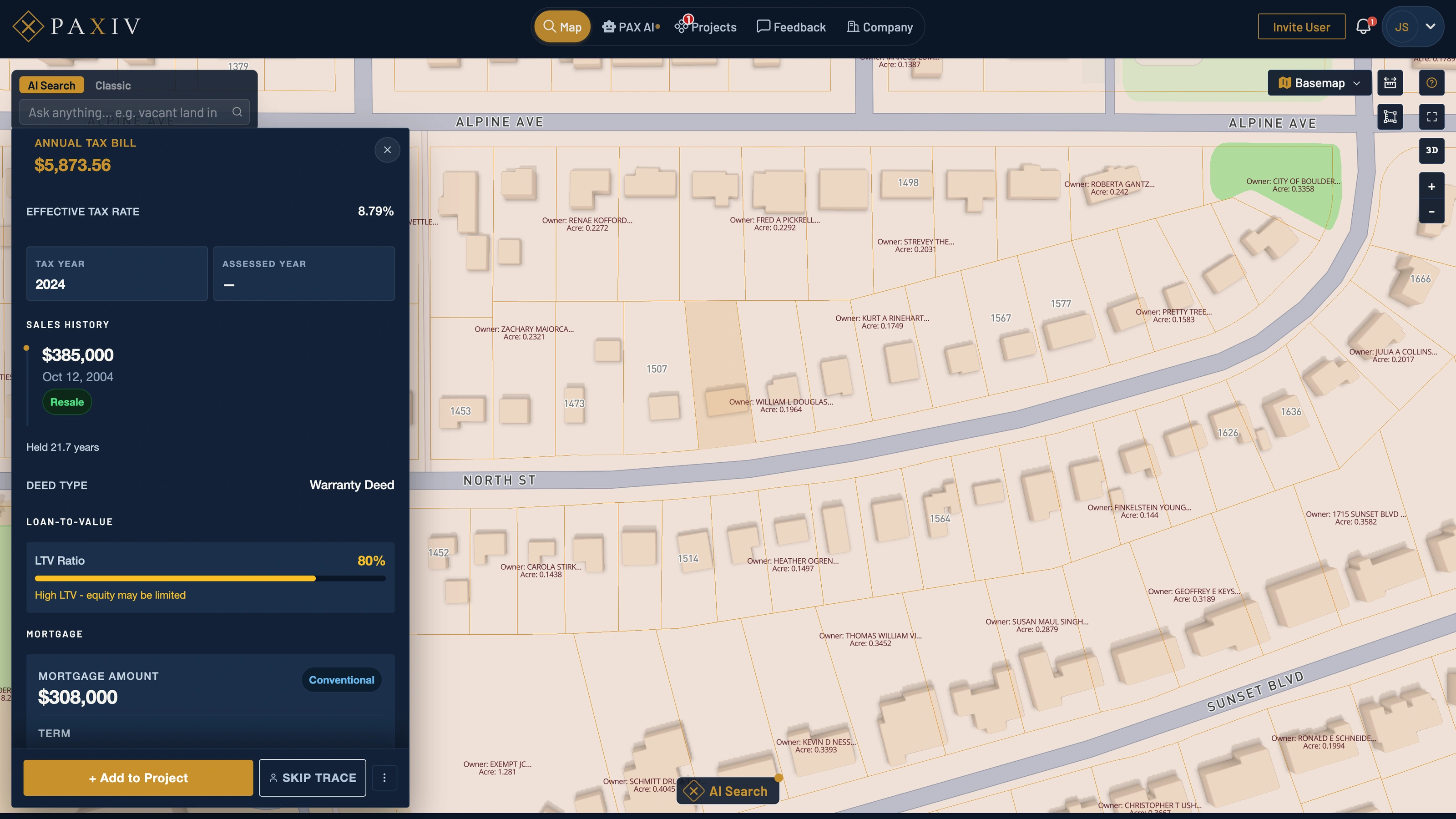Switch to AI Search mode
This screenshot has height=819, width=1456.
(x=51, y=86)
